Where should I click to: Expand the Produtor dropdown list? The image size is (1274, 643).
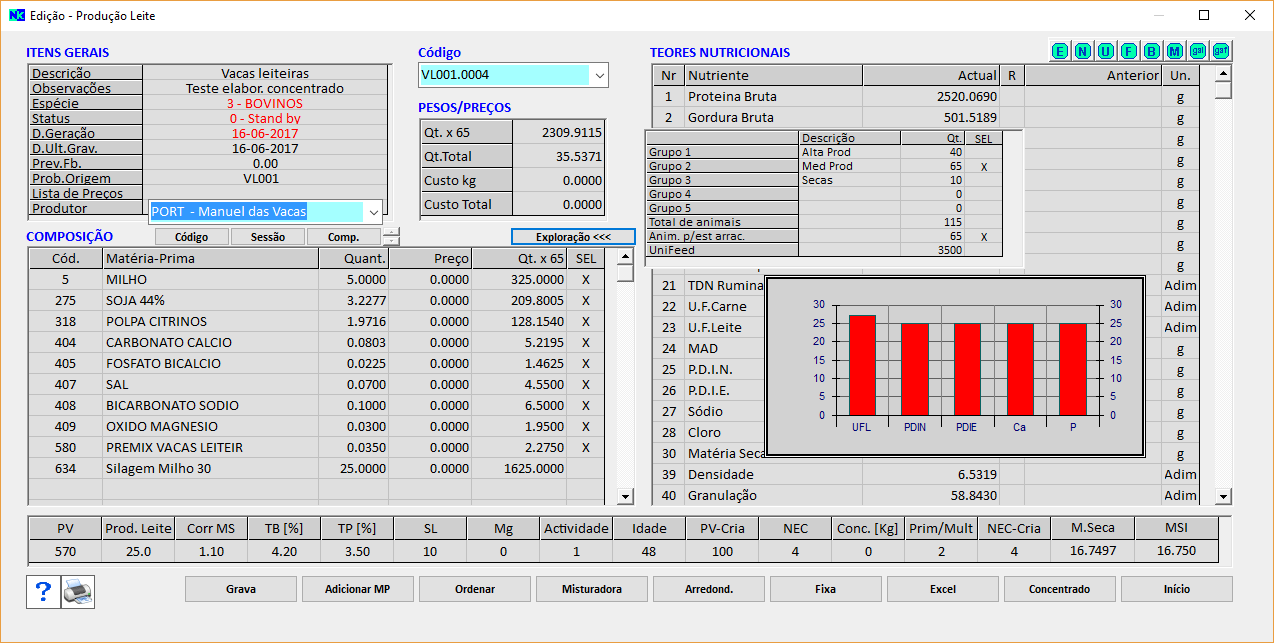(374, 211)
